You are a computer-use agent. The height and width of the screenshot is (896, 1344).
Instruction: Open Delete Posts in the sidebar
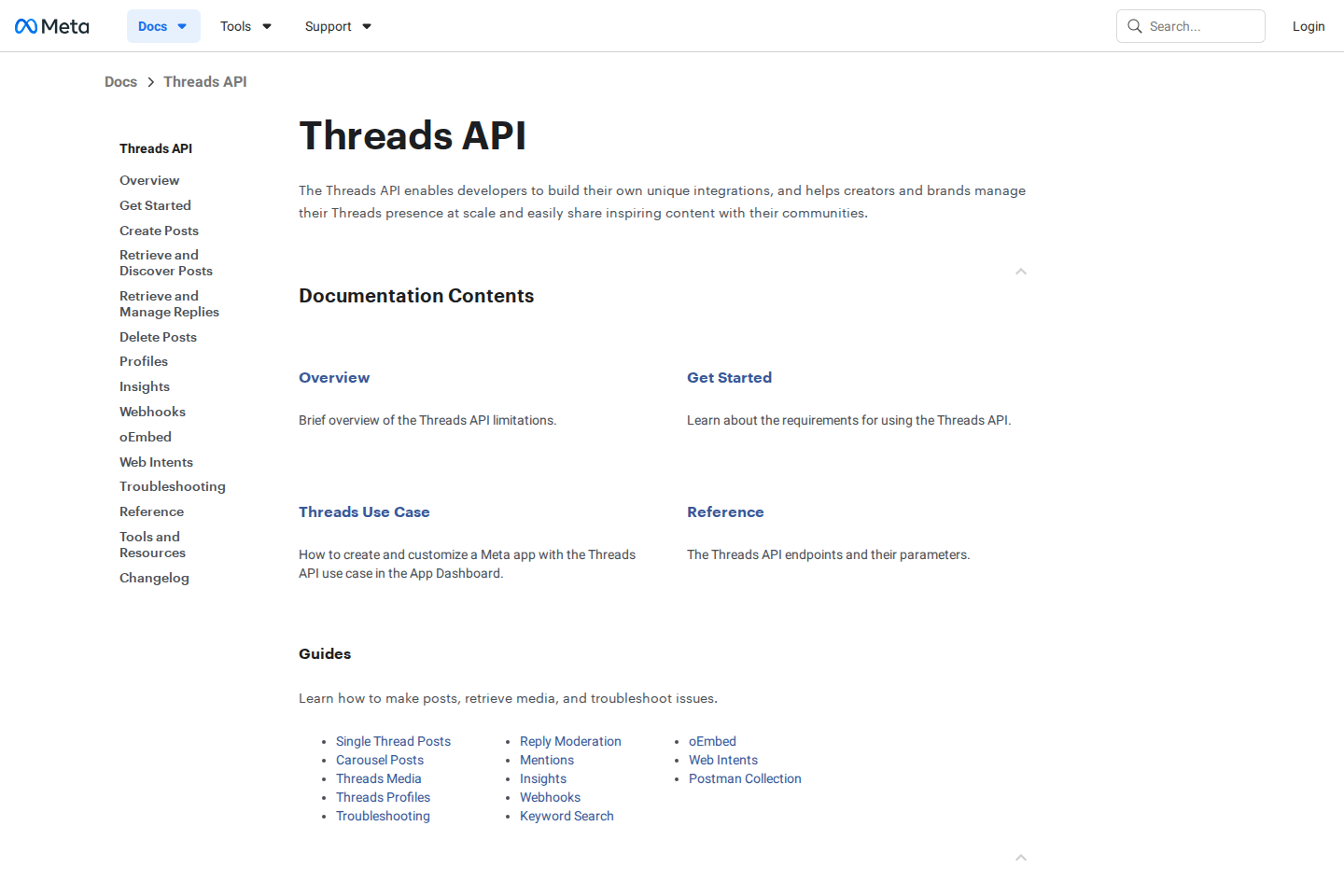[x=158, y=337]
